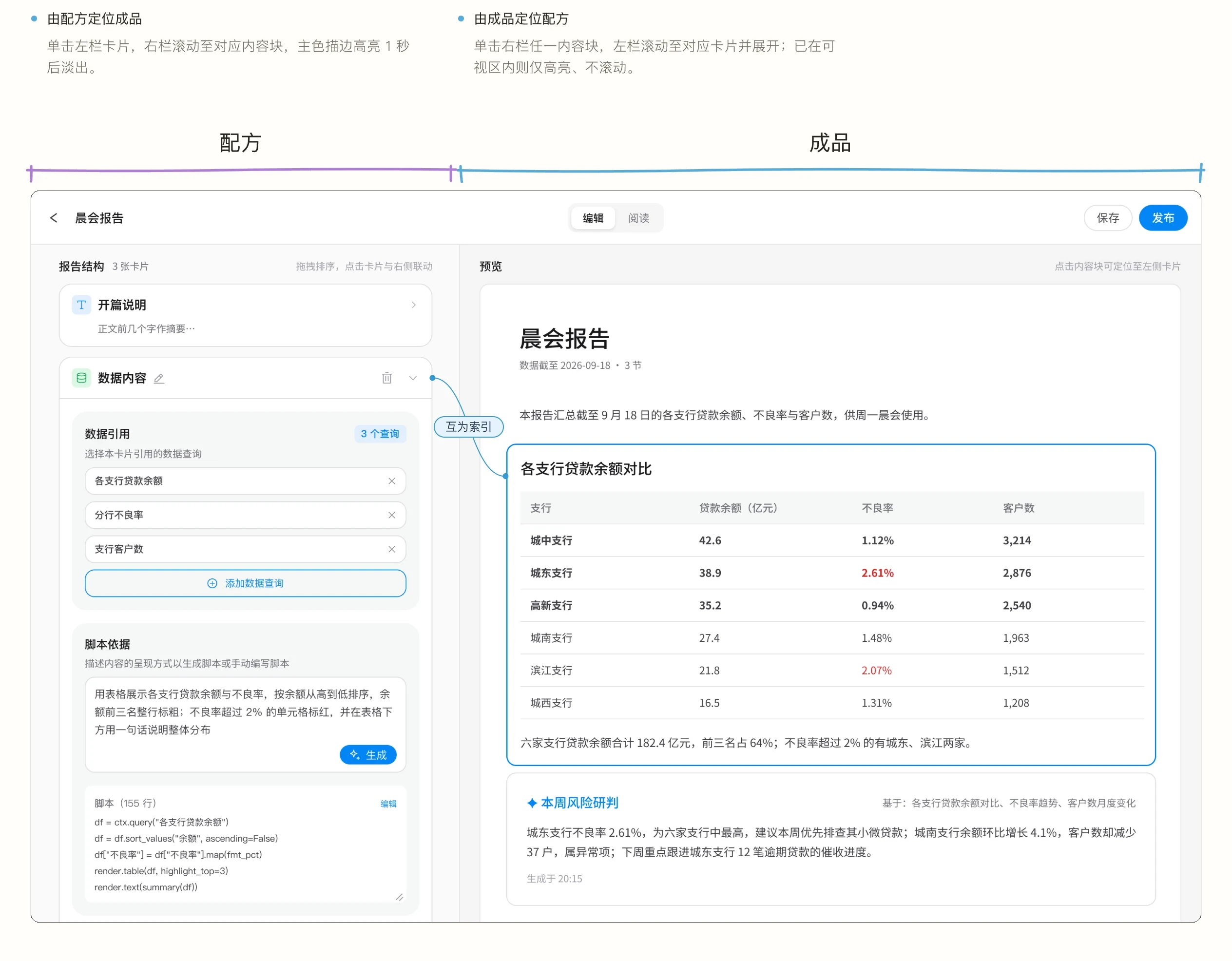This screenshot has height=961, width=1232.
Task: Open the script 编辑 link
Action: (388, 804)
